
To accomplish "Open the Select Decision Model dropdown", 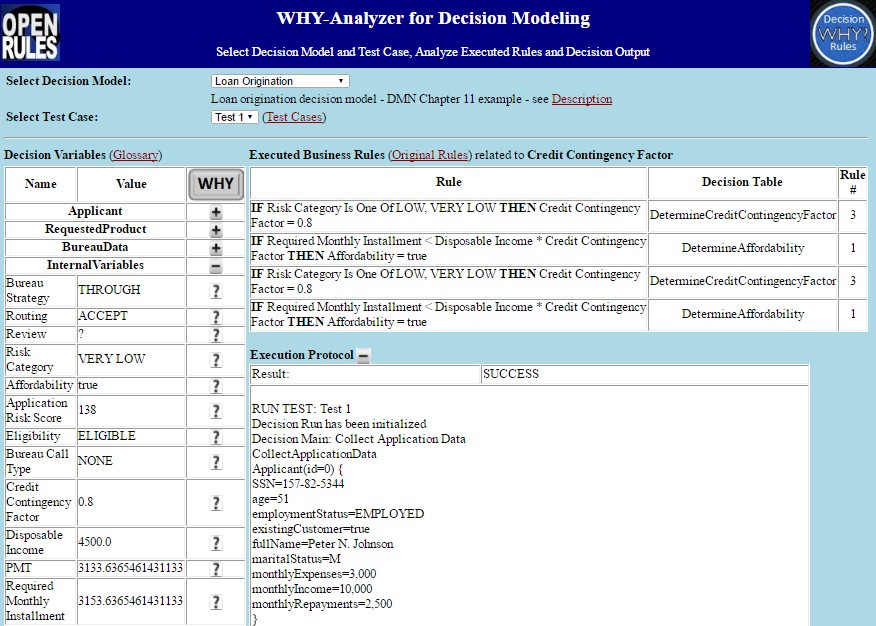I will (280, 81).
